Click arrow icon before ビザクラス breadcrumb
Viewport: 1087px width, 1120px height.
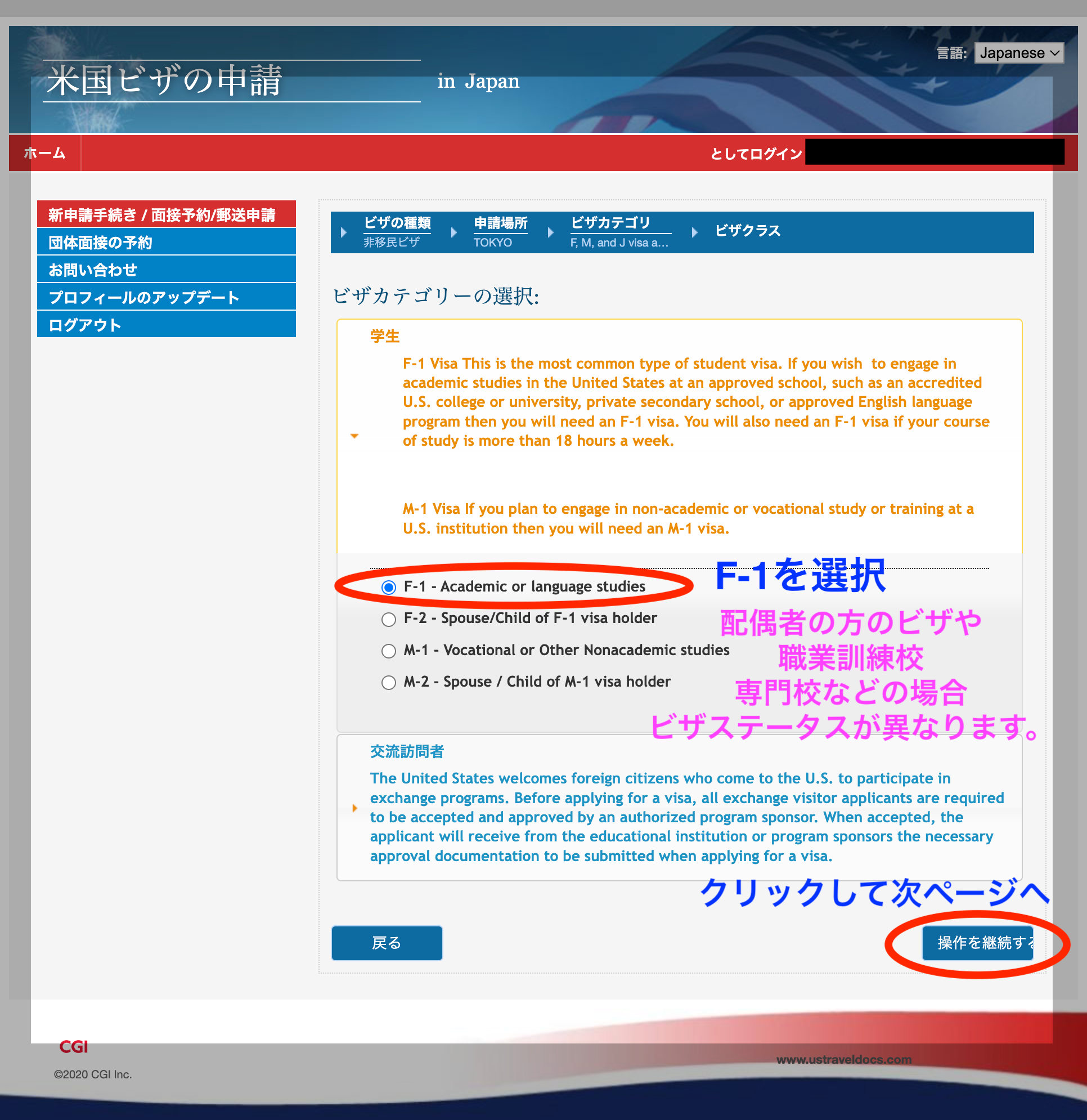[x=695, y=232]
